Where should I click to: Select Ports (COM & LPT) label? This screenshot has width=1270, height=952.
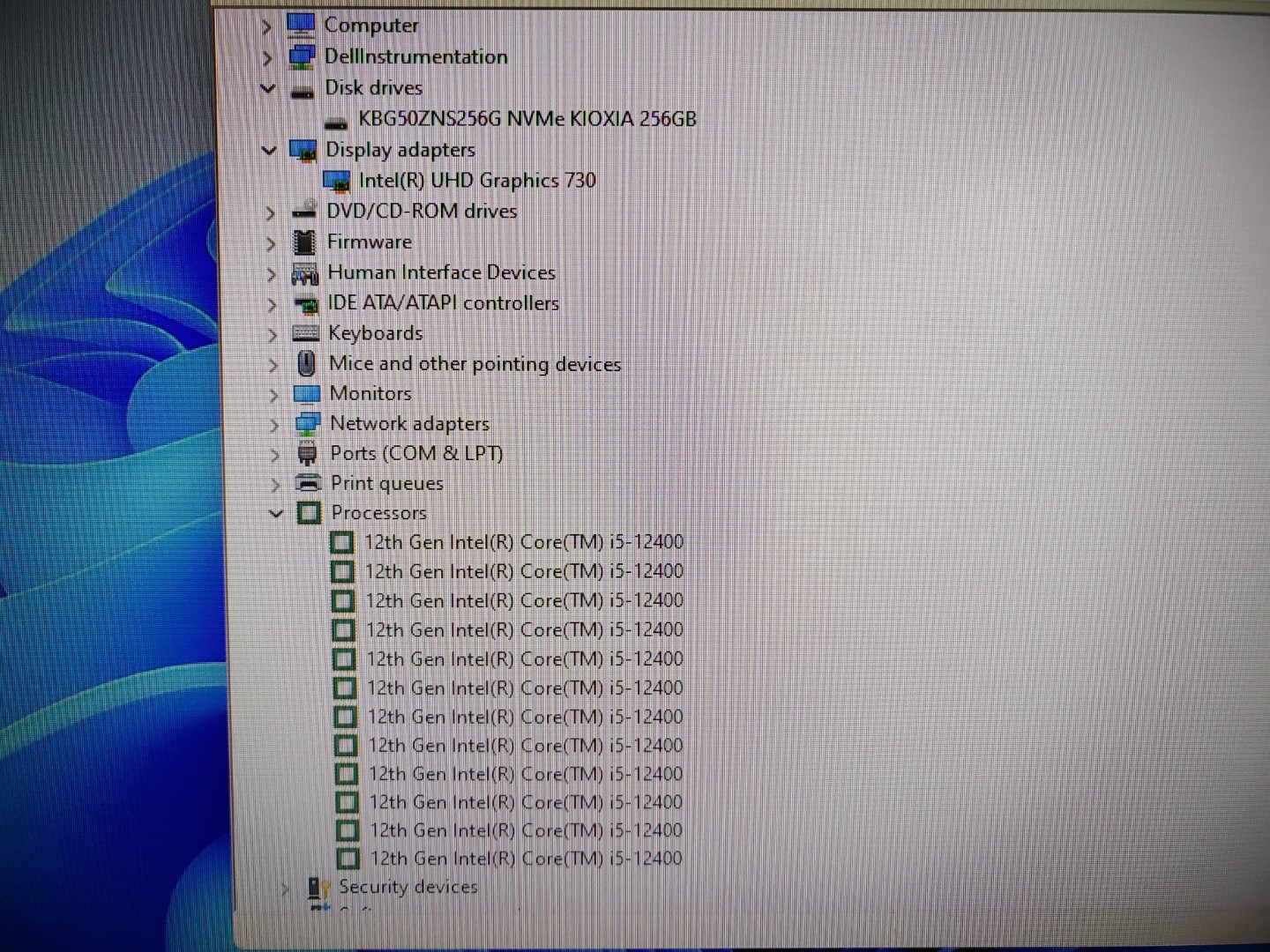(417, 453)
